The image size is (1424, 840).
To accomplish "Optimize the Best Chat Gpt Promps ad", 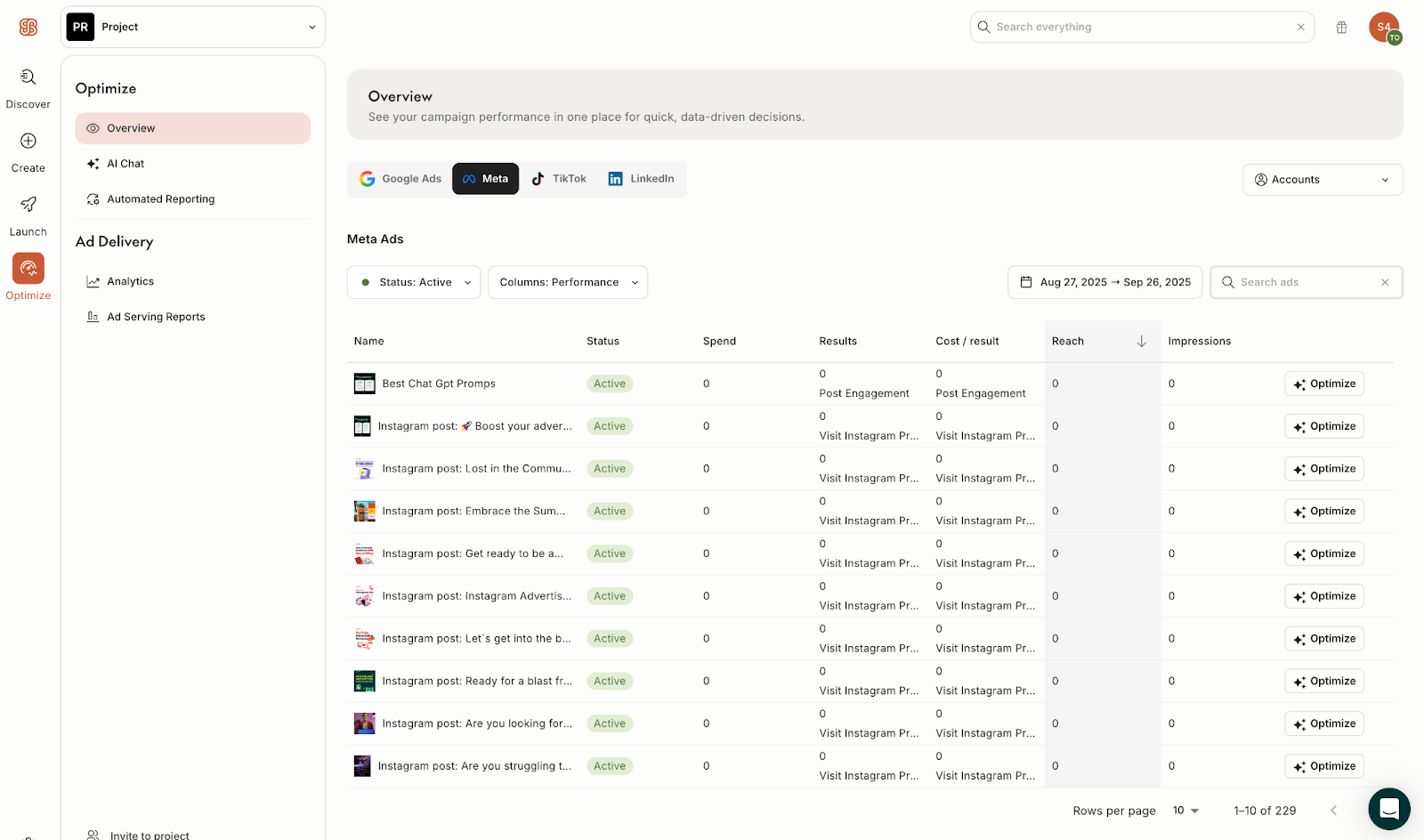I will 1323,384.
